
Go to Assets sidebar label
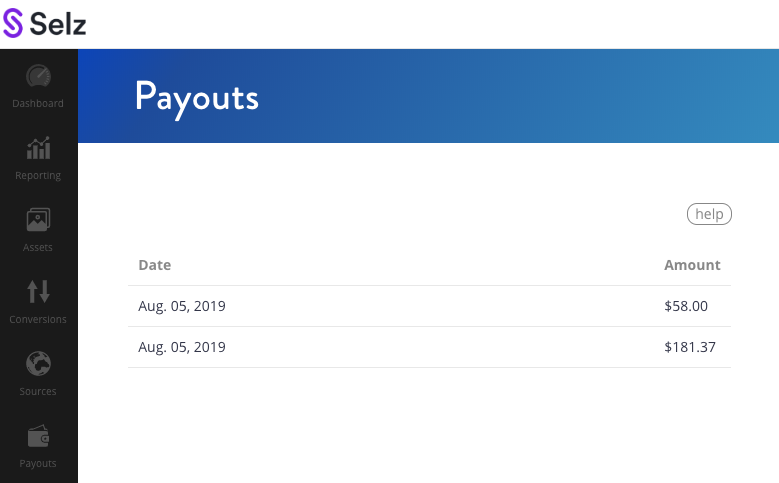(38, 247)
